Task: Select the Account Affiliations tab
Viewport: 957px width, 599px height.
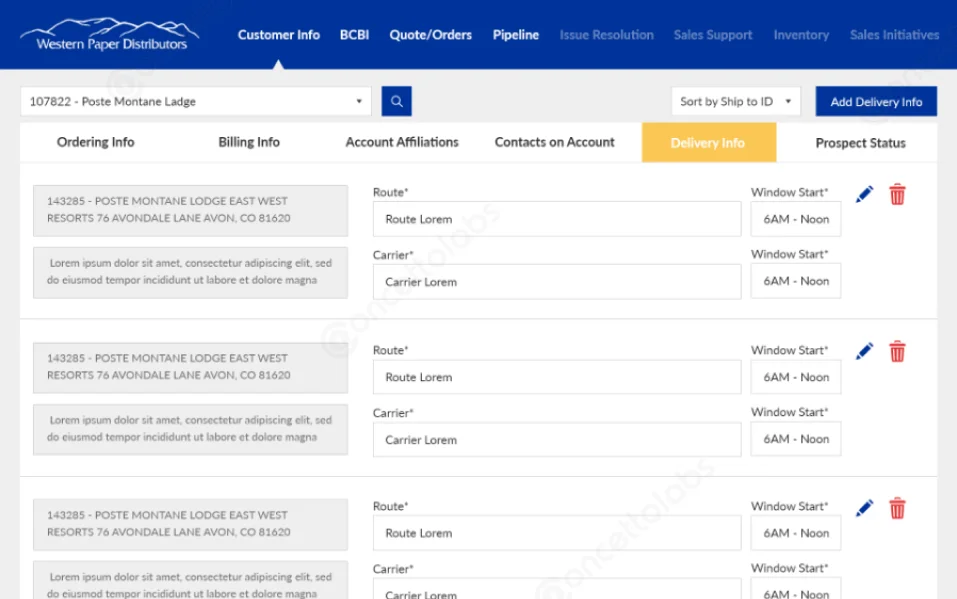Action: pyautogui.click(x=402, y=142)
